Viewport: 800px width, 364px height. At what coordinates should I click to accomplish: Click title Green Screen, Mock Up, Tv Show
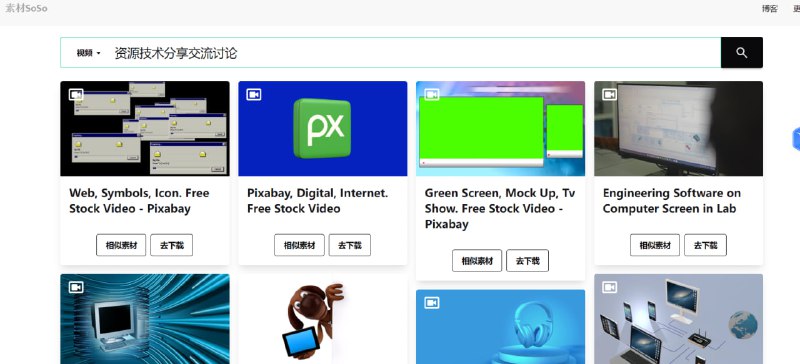tap(500, 208)
